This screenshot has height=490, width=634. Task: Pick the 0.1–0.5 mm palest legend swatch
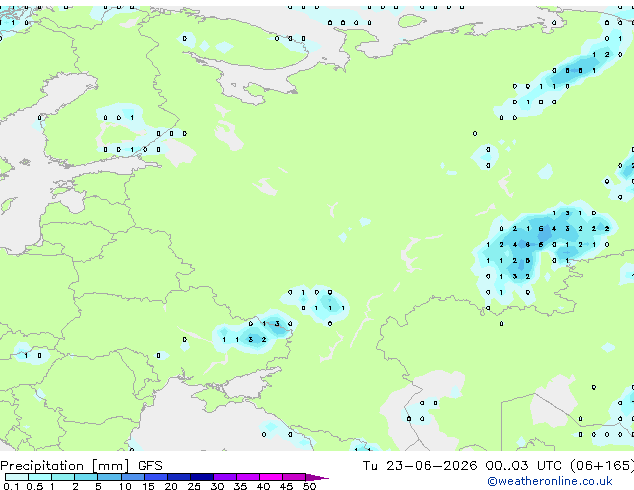click(x=17, y=477)
